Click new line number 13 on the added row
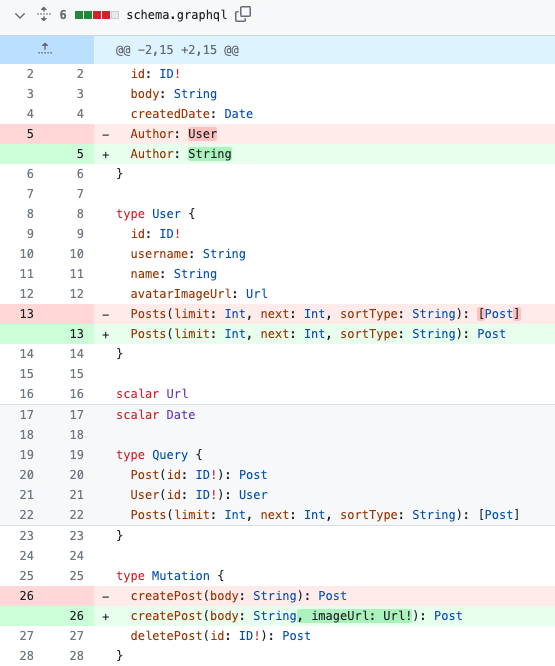The width and height of the screenshot is (555, 666). coord(76,334)
